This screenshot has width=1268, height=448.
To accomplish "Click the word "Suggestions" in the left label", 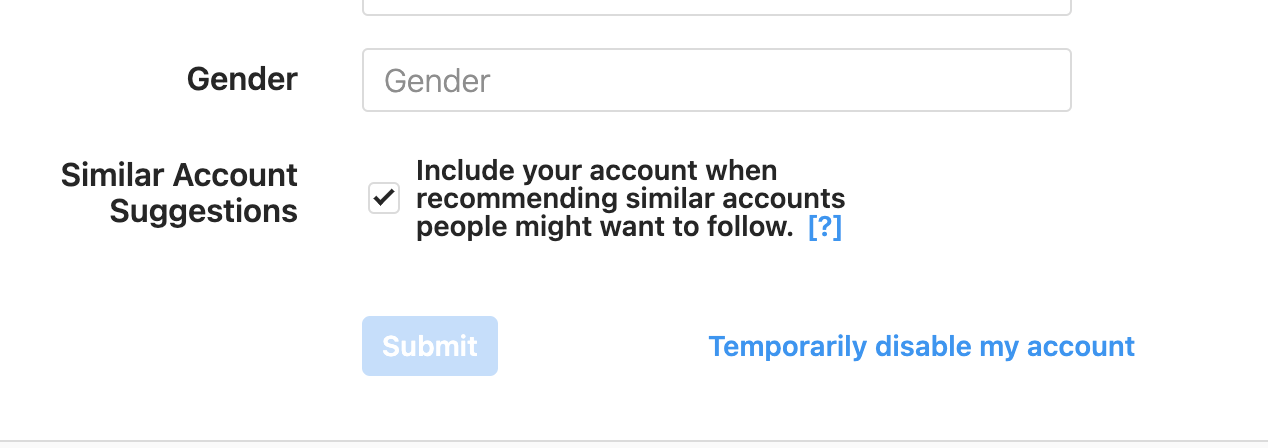I will tap(204, 211).
